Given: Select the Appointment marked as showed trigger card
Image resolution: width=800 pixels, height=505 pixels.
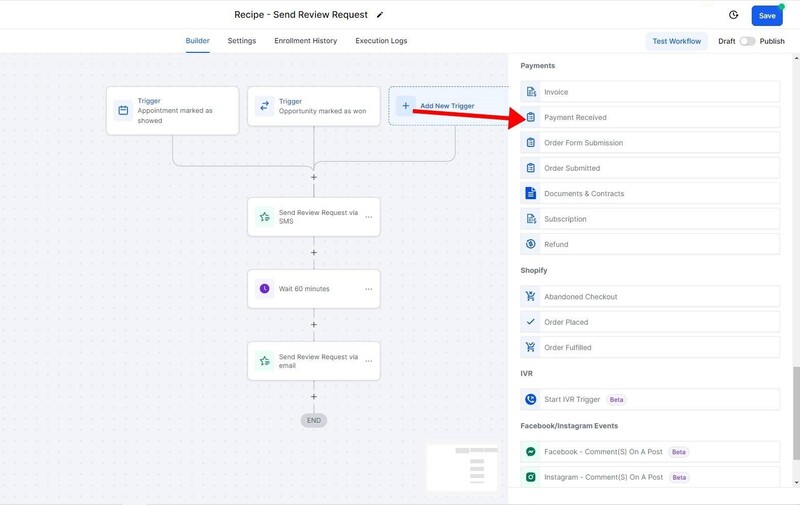Looking at the screenshot, I should click(172, 111).
